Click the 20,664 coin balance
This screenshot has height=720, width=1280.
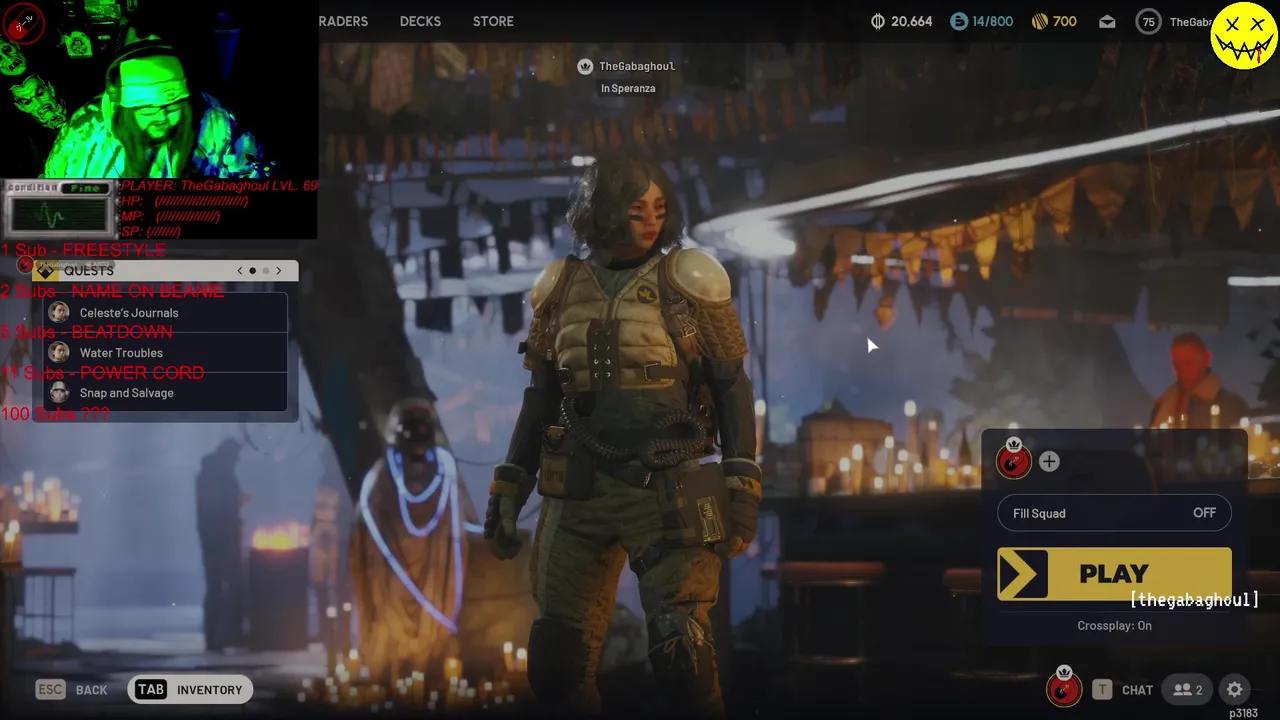pyautogui.click(x=911, y=21)
